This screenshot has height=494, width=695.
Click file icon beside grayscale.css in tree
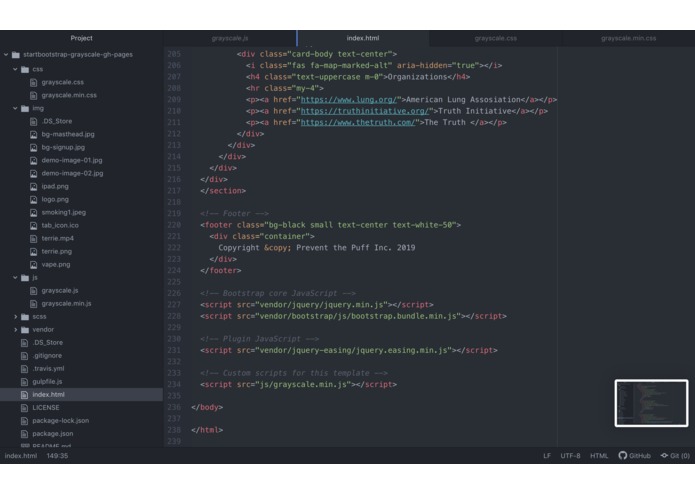coord(33,82)
